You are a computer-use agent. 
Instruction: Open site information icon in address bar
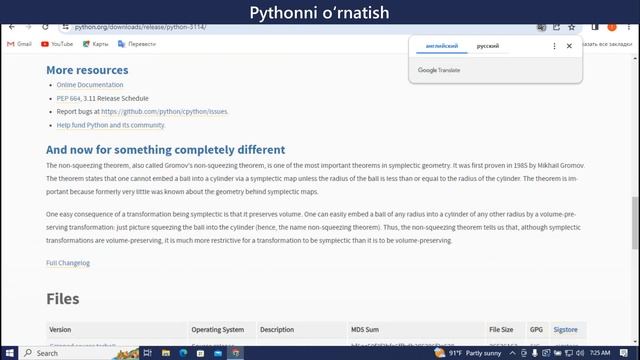pos(65,27)
